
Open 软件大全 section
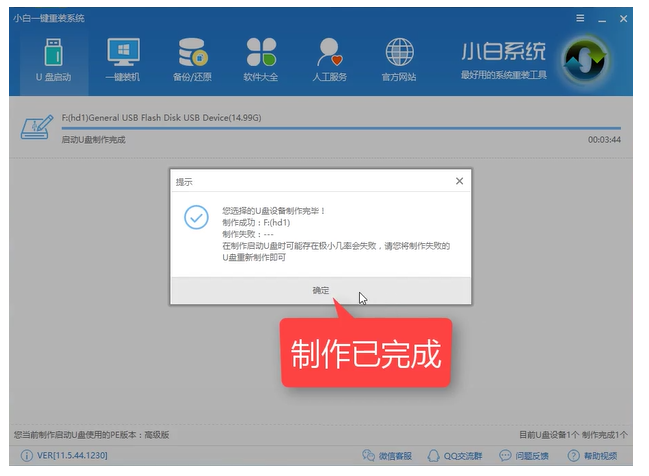261,60
